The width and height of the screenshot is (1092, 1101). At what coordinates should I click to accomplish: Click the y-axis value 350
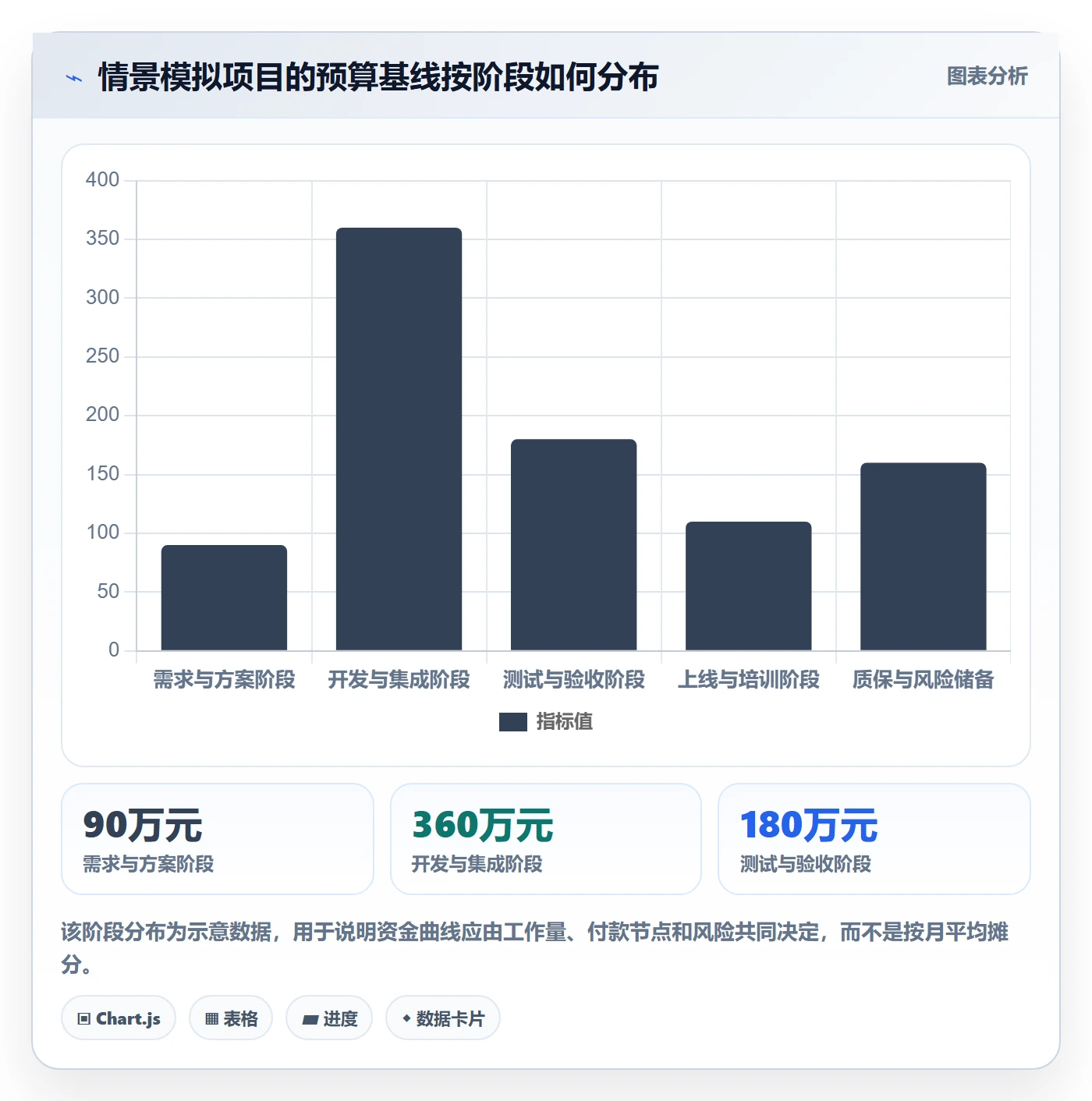point(102,239)
